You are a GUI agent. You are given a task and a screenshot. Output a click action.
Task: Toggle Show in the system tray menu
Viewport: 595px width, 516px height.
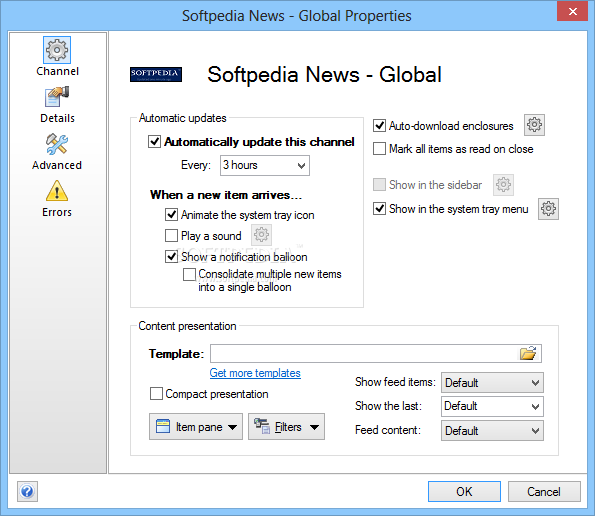click(x=379, y=209)
